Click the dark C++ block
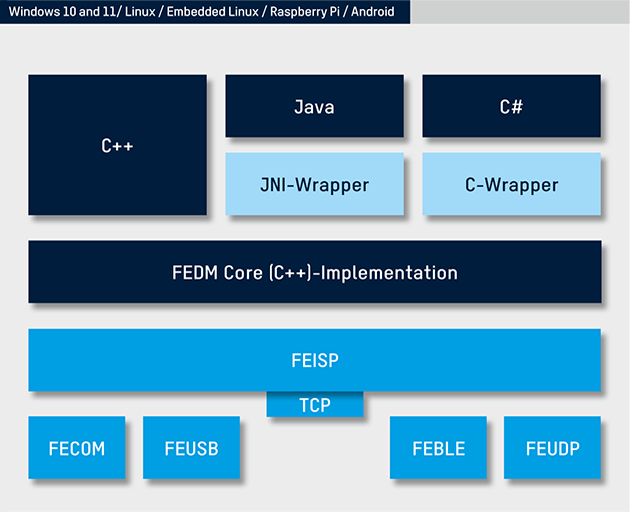The image size is (630, 512). coord(117,145)
